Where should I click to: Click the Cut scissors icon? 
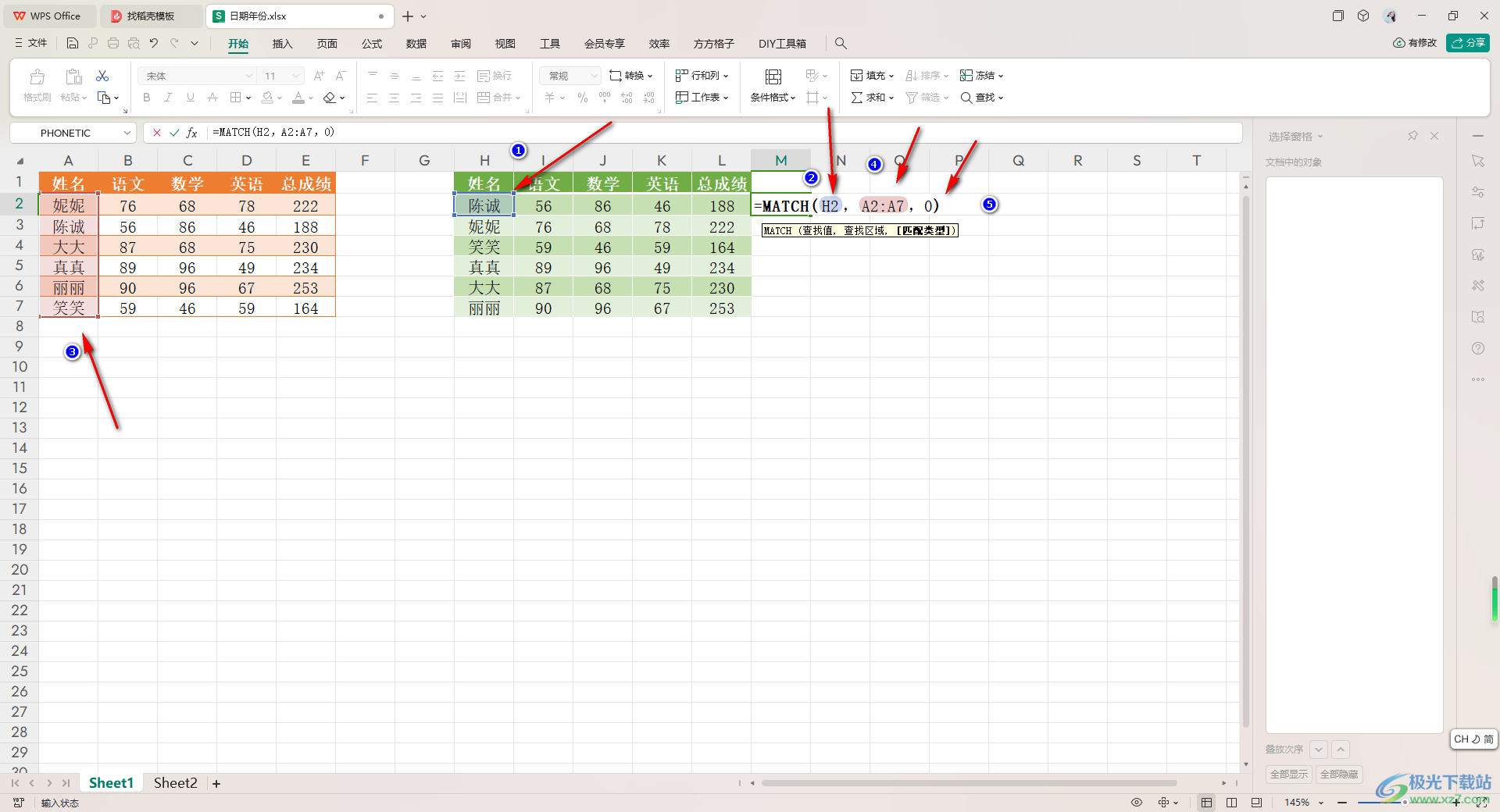click(x=102, y=76)
